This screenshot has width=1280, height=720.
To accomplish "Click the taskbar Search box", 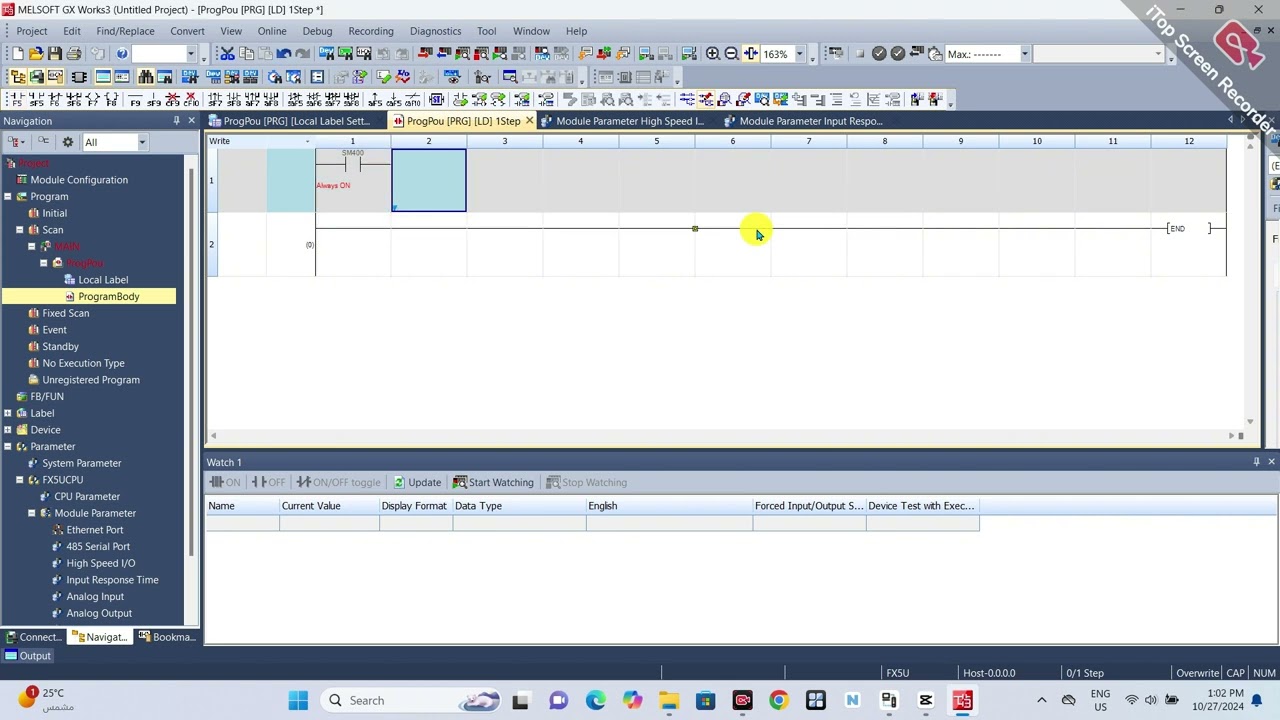I will 413,700.
